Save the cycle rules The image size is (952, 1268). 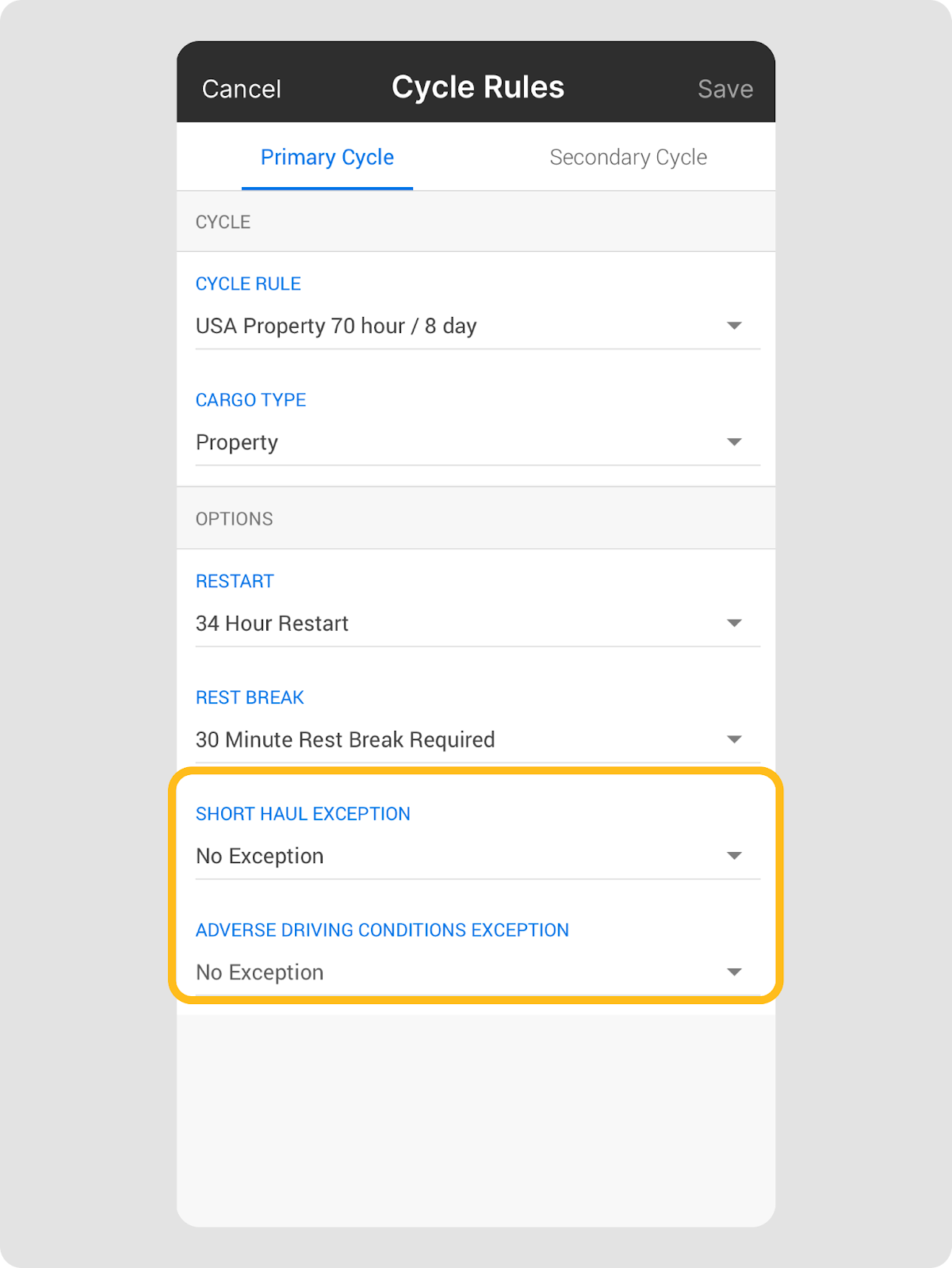click(725, 89)
